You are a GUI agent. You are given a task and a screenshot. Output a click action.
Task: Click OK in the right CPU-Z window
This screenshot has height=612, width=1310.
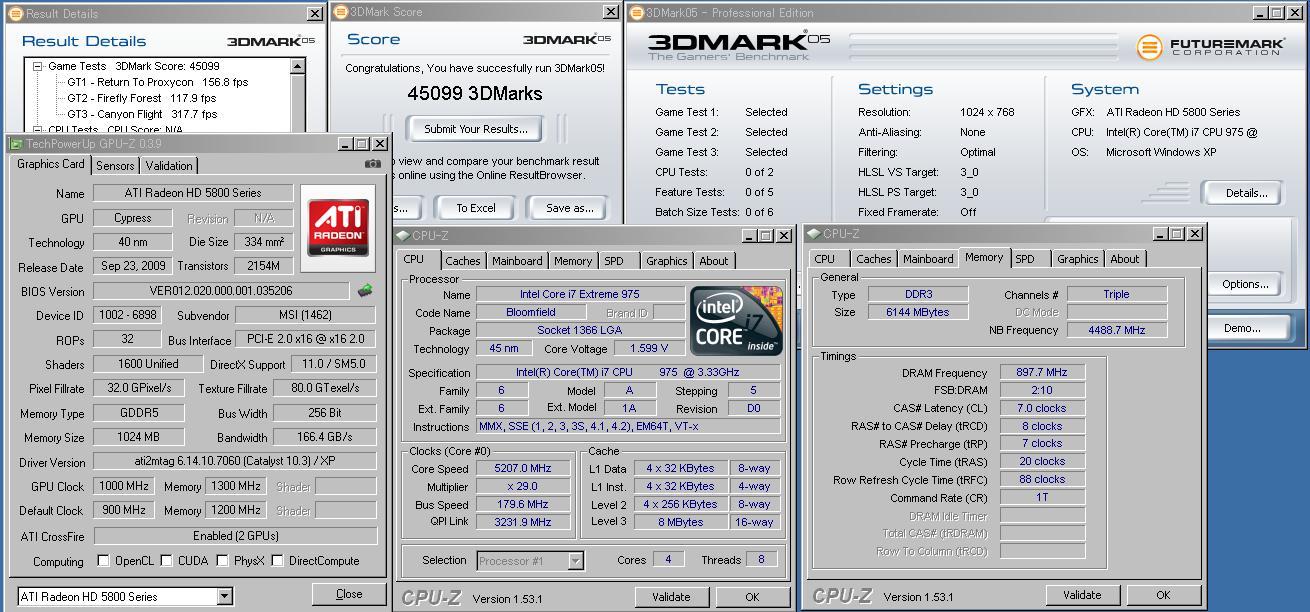(x=1163, y=595)
